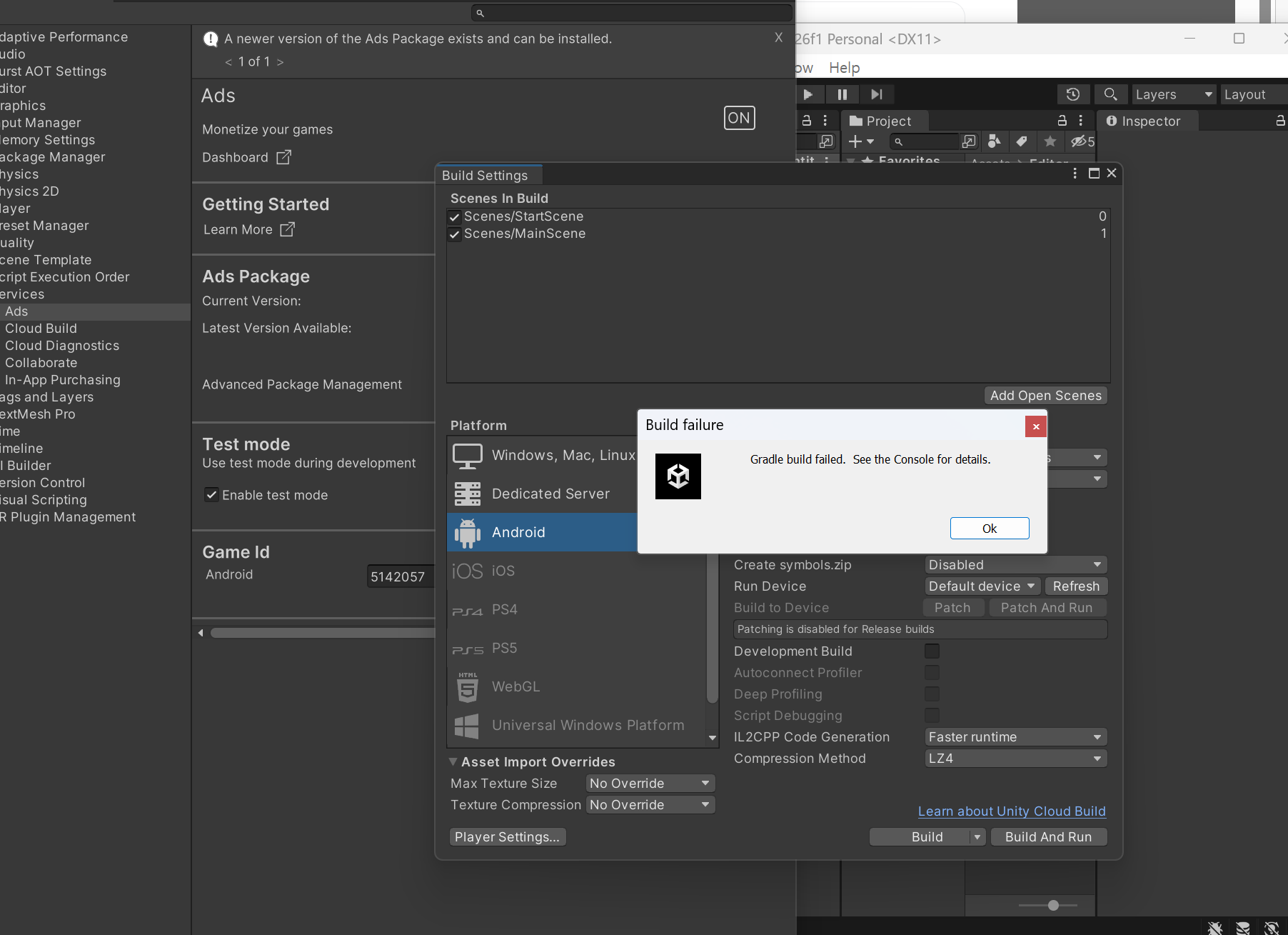The width and height of the screenshot is (1288, 935).
Task: Click the Build And Run button
Action: tap(1049, 837)
